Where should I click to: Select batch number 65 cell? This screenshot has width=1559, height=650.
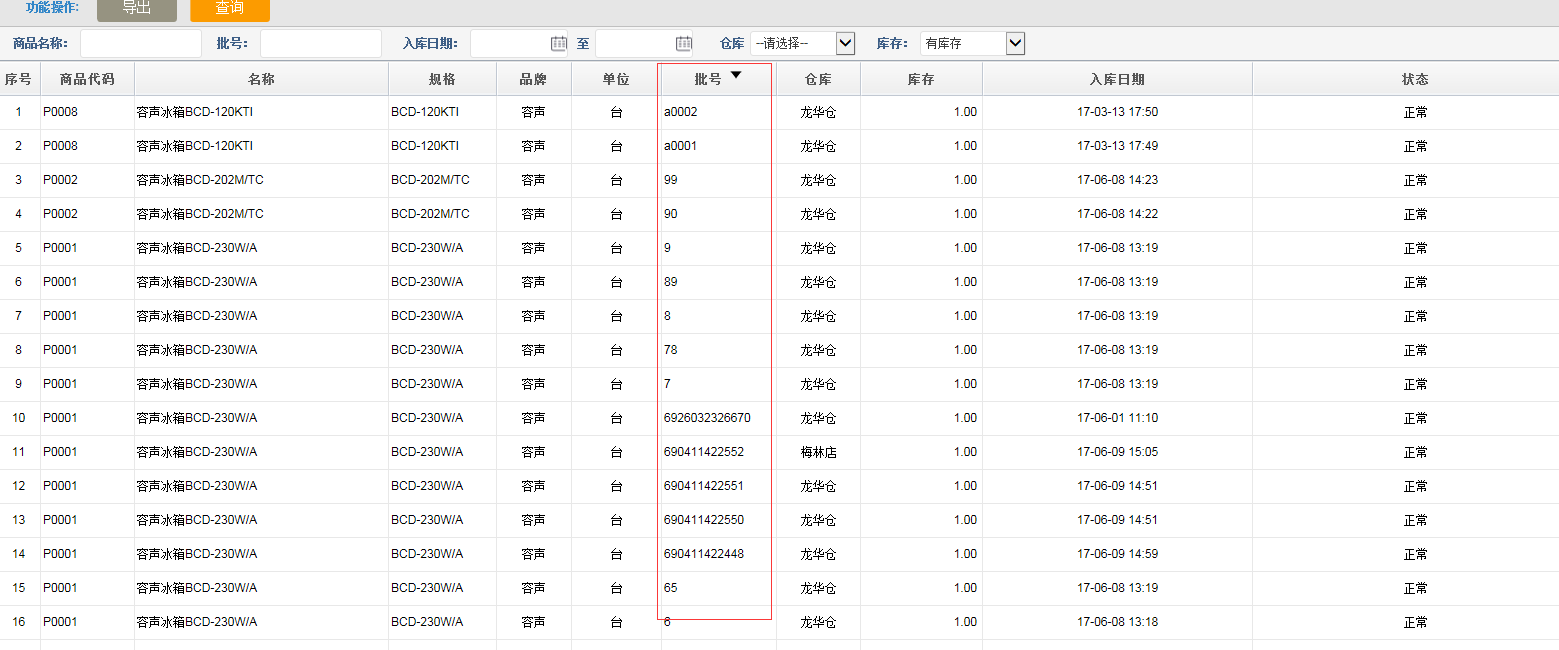(671, 588)
